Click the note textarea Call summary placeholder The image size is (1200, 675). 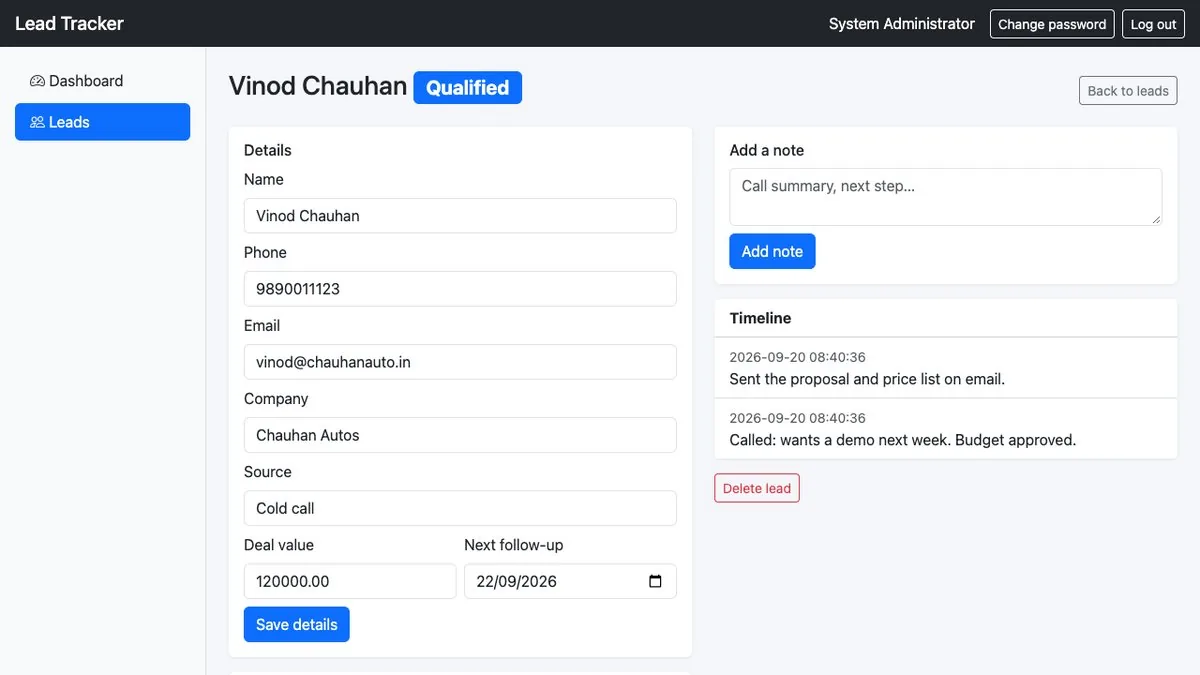click(x=946, y=197)
